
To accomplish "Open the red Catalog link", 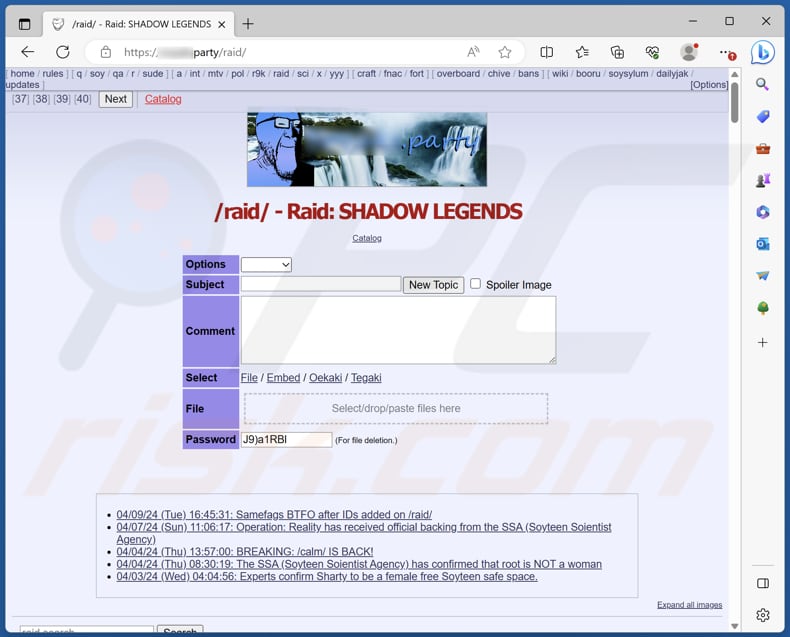I will click(163, 99).
